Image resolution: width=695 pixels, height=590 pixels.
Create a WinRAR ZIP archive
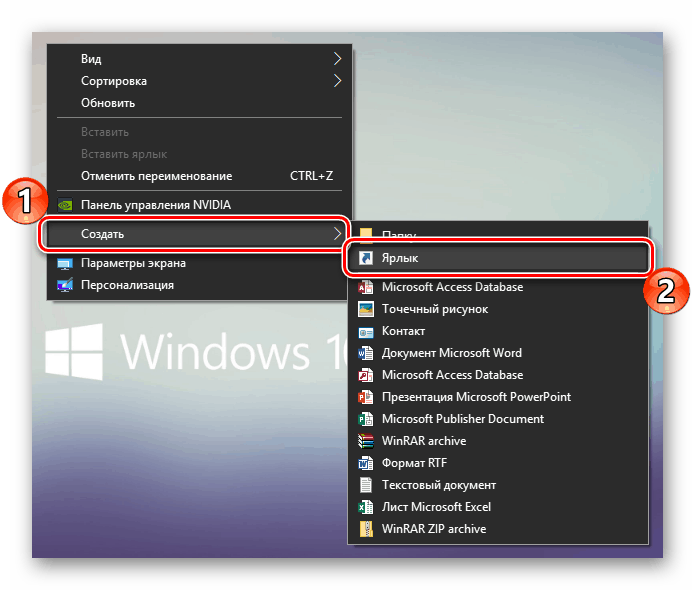point(498,529)
